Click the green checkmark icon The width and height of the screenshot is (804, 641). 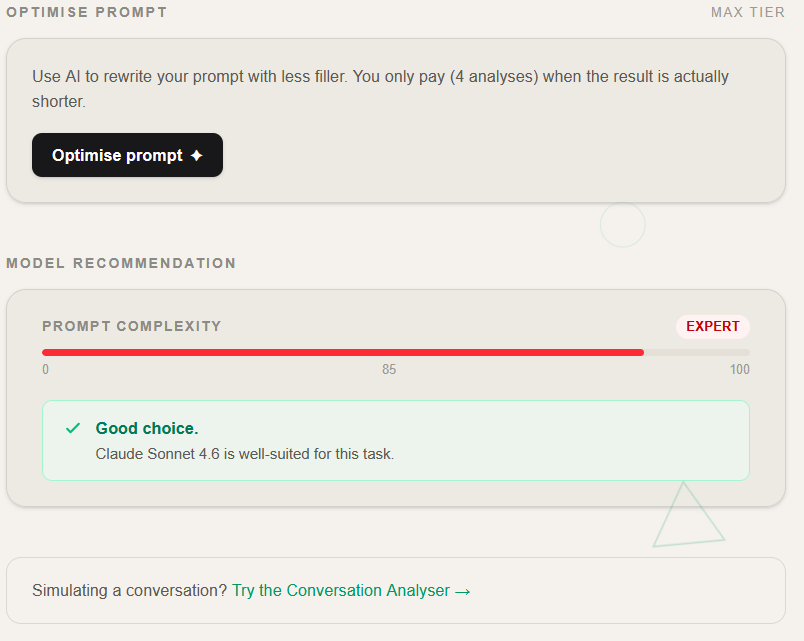pos(73,428)
